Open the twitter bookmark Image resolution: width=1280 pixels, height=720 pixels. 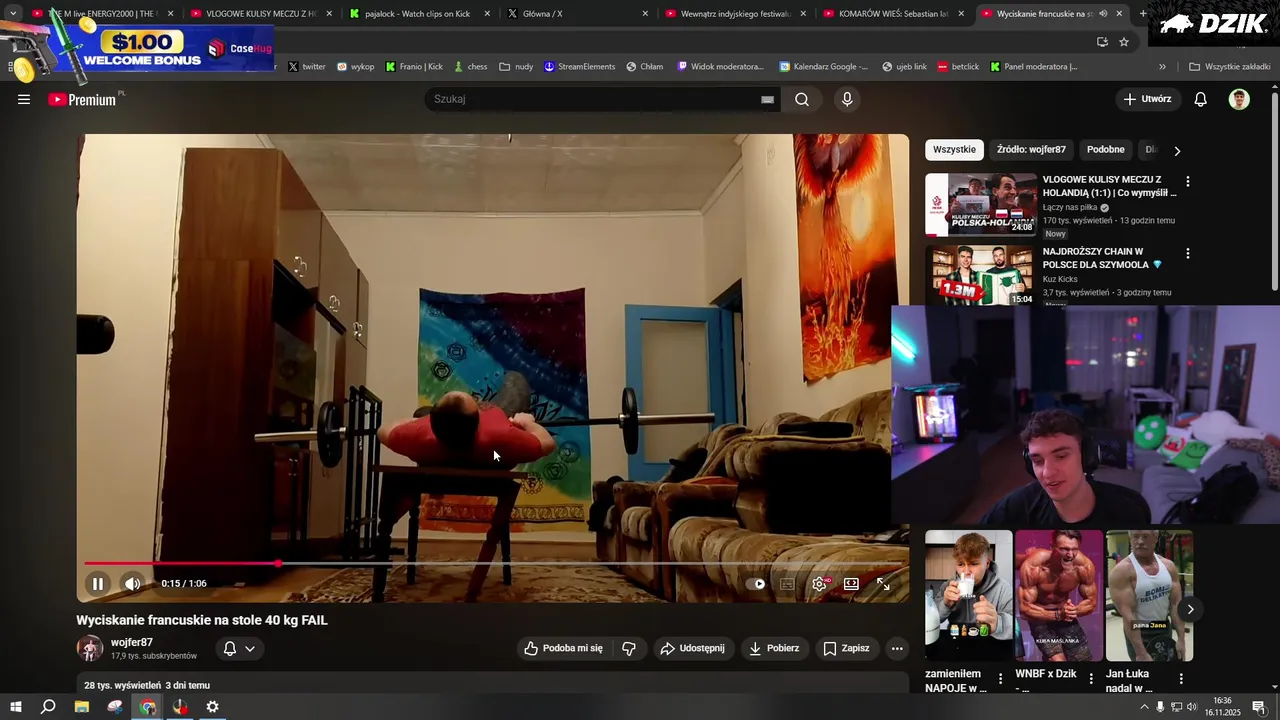pos(307,67)
